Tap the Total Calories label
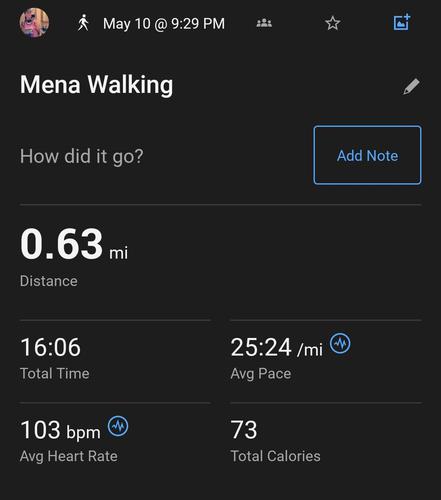This screenshot has height=500, width=441. [x=275, y=456]
